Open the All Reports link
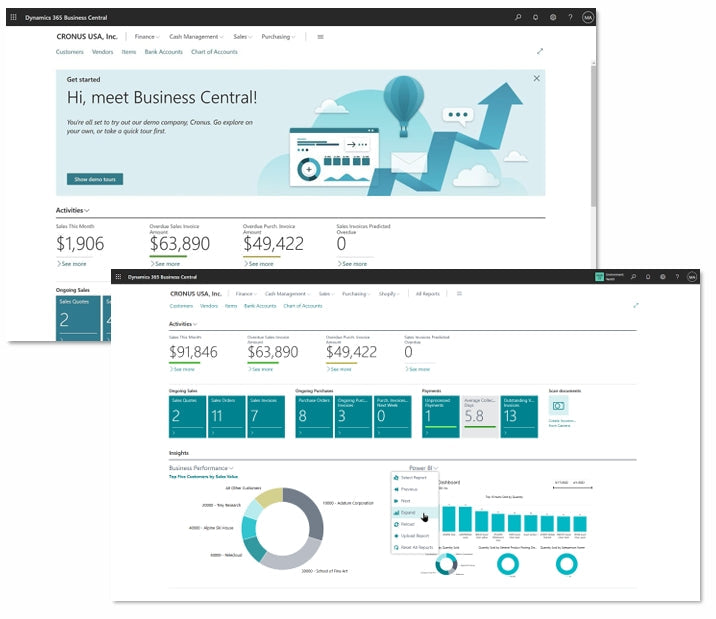This screenshot has height=619, width=716. 429,294
